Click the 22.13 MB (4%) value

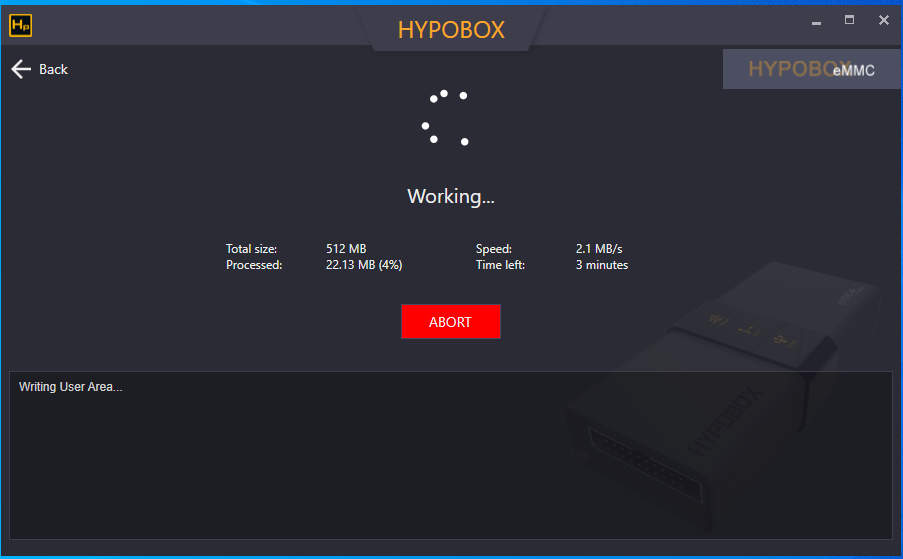click(364, 265)
